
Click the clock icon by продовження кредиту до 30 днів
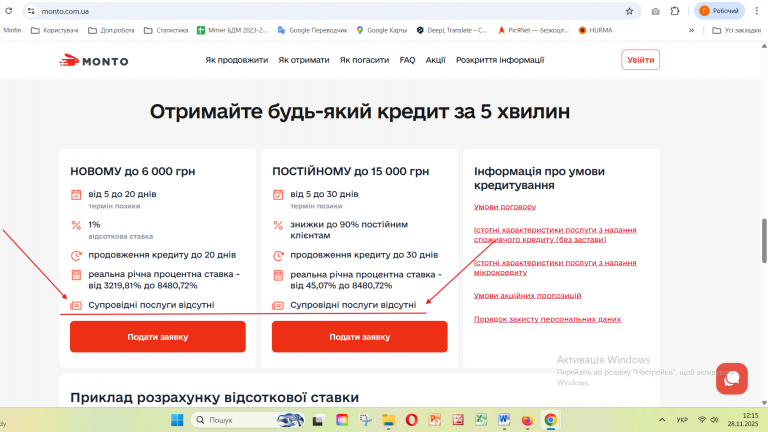pyautogui.click(x=278, y=255)
